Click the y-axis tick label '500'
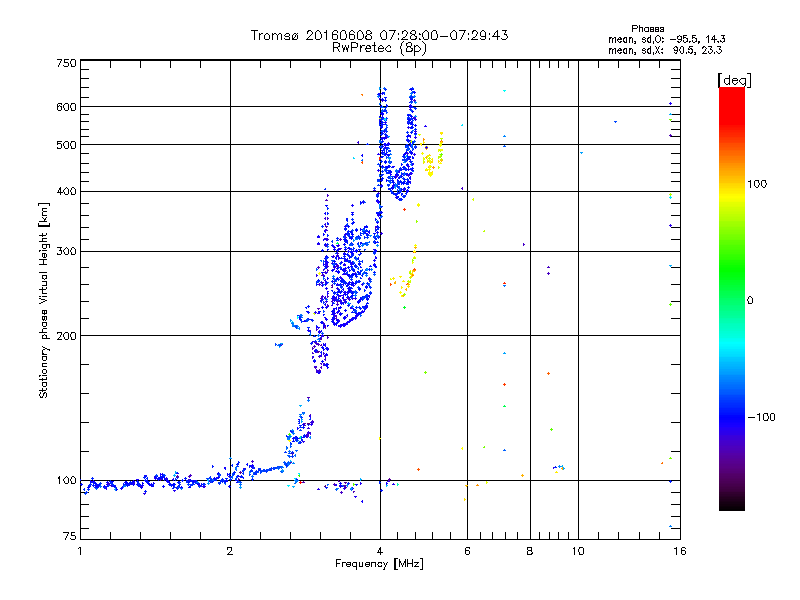The height and width of the screenshot is (600, 800). tap(66, 145)
